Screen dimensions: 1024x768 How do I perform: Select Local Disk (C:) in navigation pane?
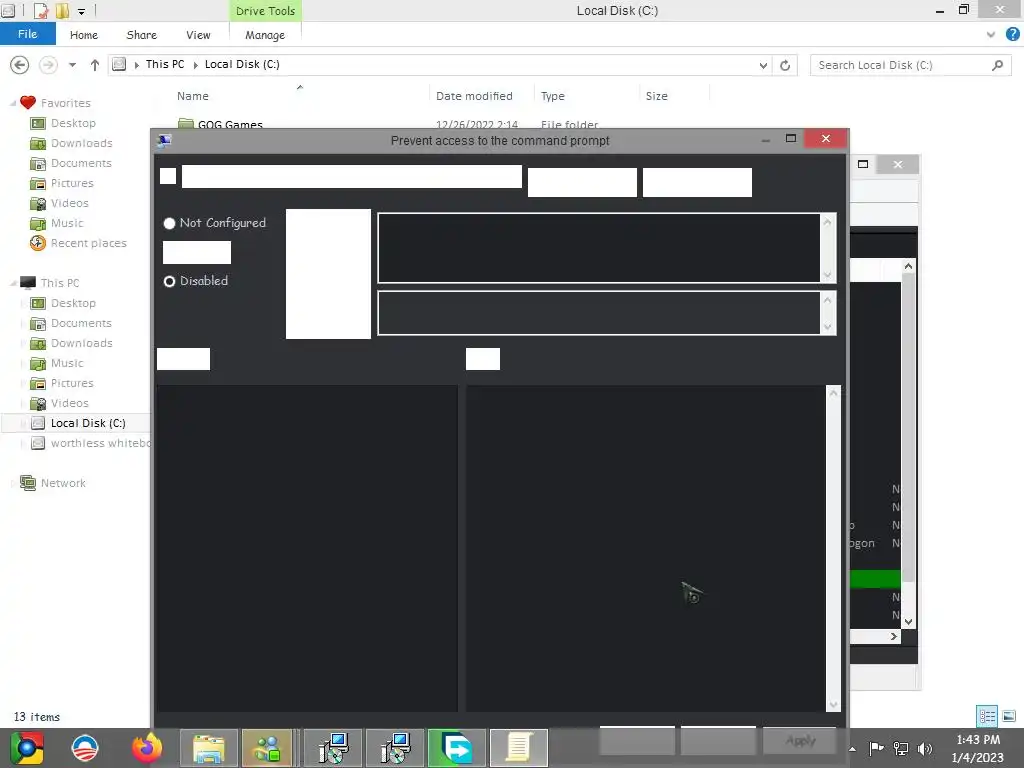coord(88,423)
